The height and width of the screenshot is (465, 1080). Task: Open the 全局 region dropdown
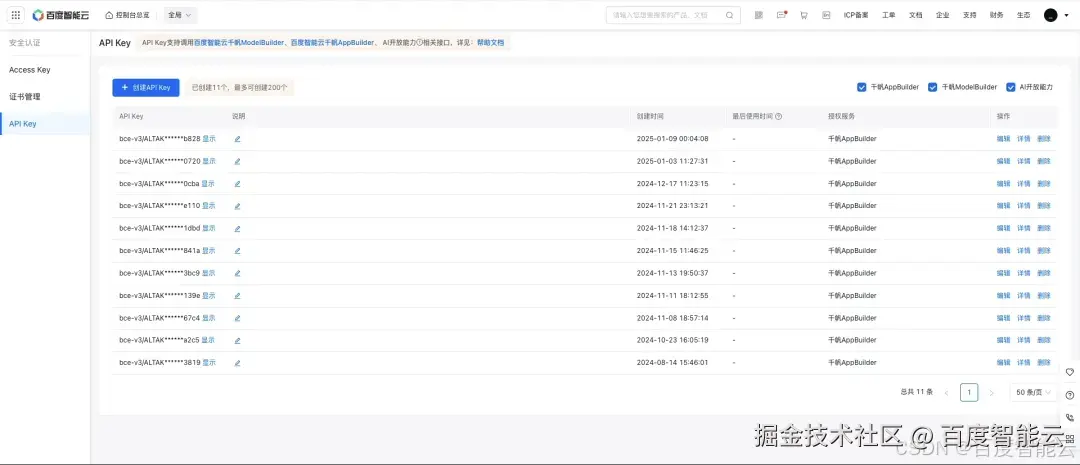pos(180,15)
